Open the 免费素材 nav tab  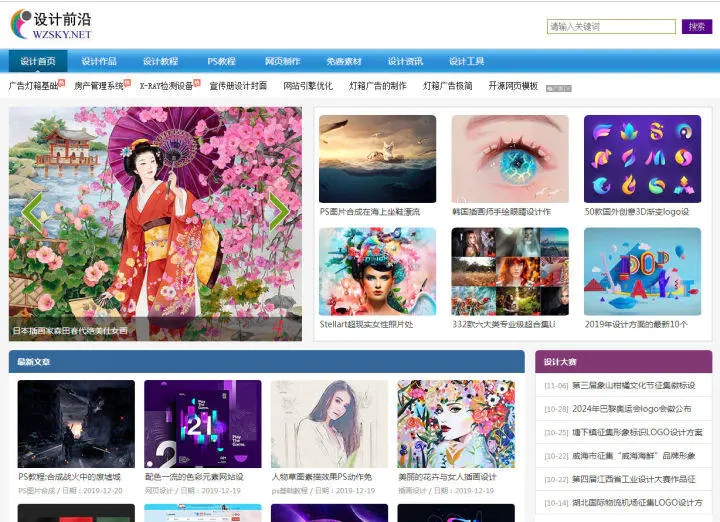coord(344,61)
